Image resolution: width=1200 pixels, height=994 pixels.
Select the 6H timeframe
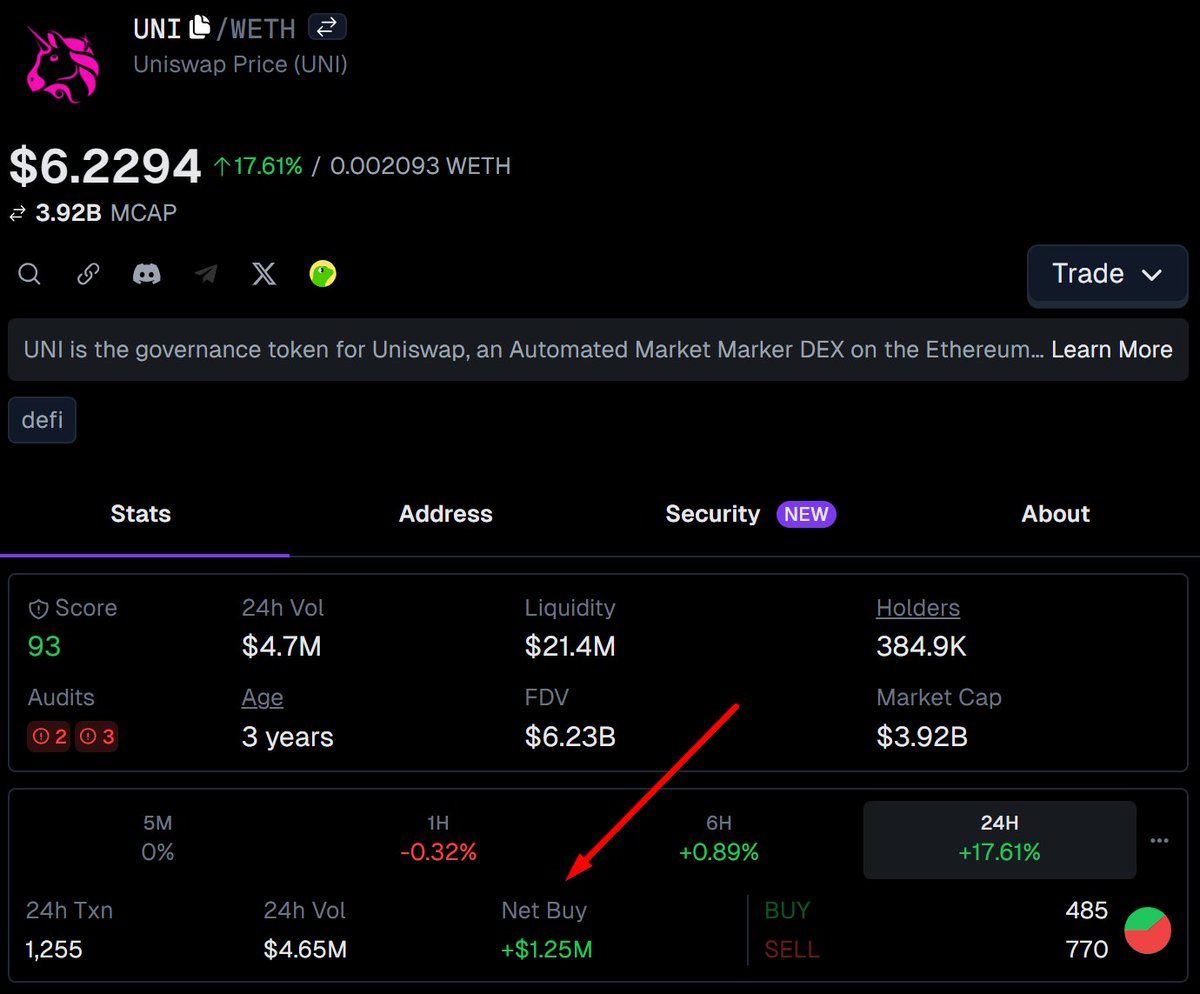tap(719, 838)
